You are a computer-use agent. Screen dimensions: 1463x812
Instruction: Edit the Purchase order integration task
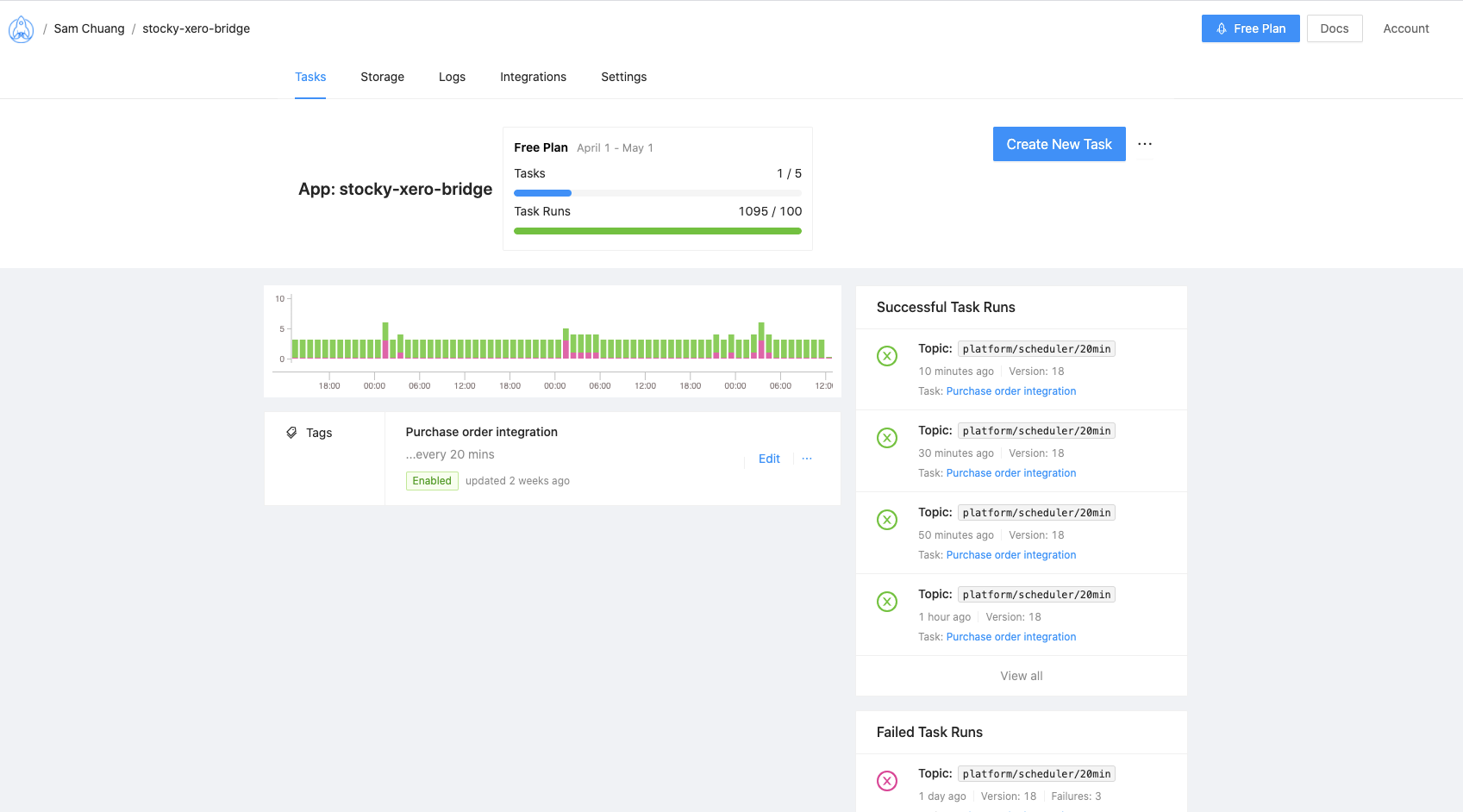769,459
